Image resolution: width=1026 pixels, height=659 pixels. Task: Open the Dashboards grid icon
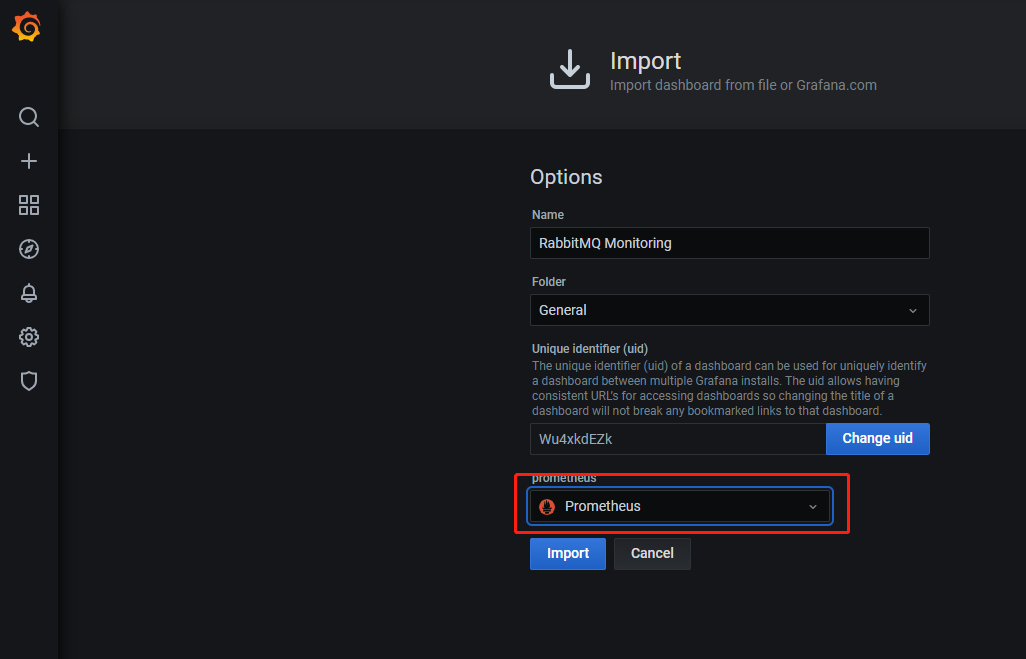29,205
